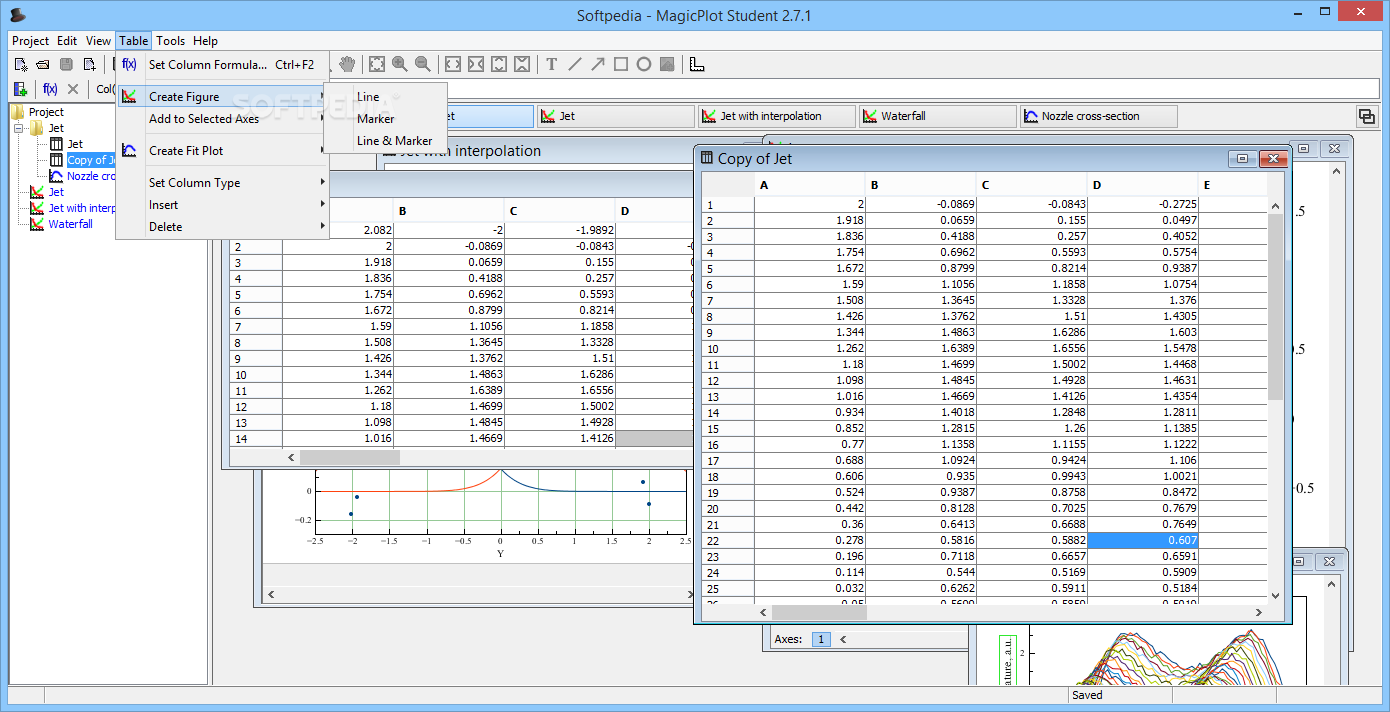Viewport: 1390px width, 712px height.
Task: Switch to Jet with interpolation tab
Action: (x=776, y=116)
